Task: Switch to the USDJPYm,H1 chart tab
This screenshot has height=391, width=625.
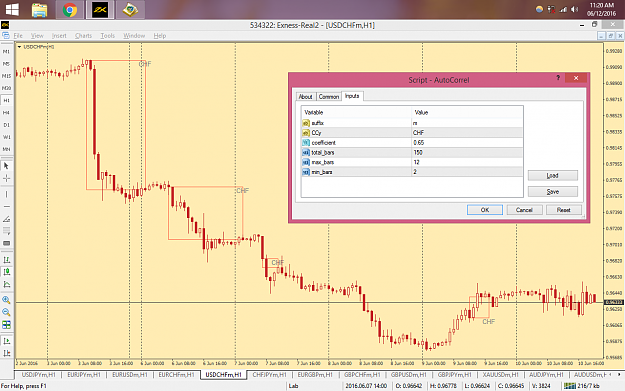Action: [x=38, y=375]
